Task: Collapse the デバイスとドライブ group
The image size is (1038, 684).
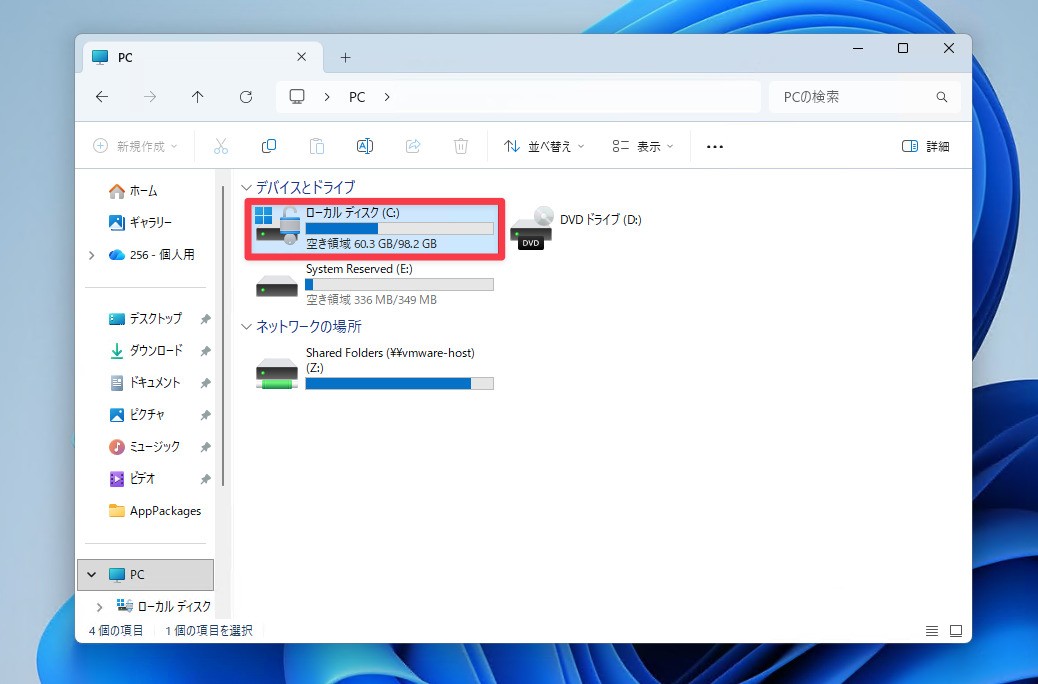Action: click(246, 187)
